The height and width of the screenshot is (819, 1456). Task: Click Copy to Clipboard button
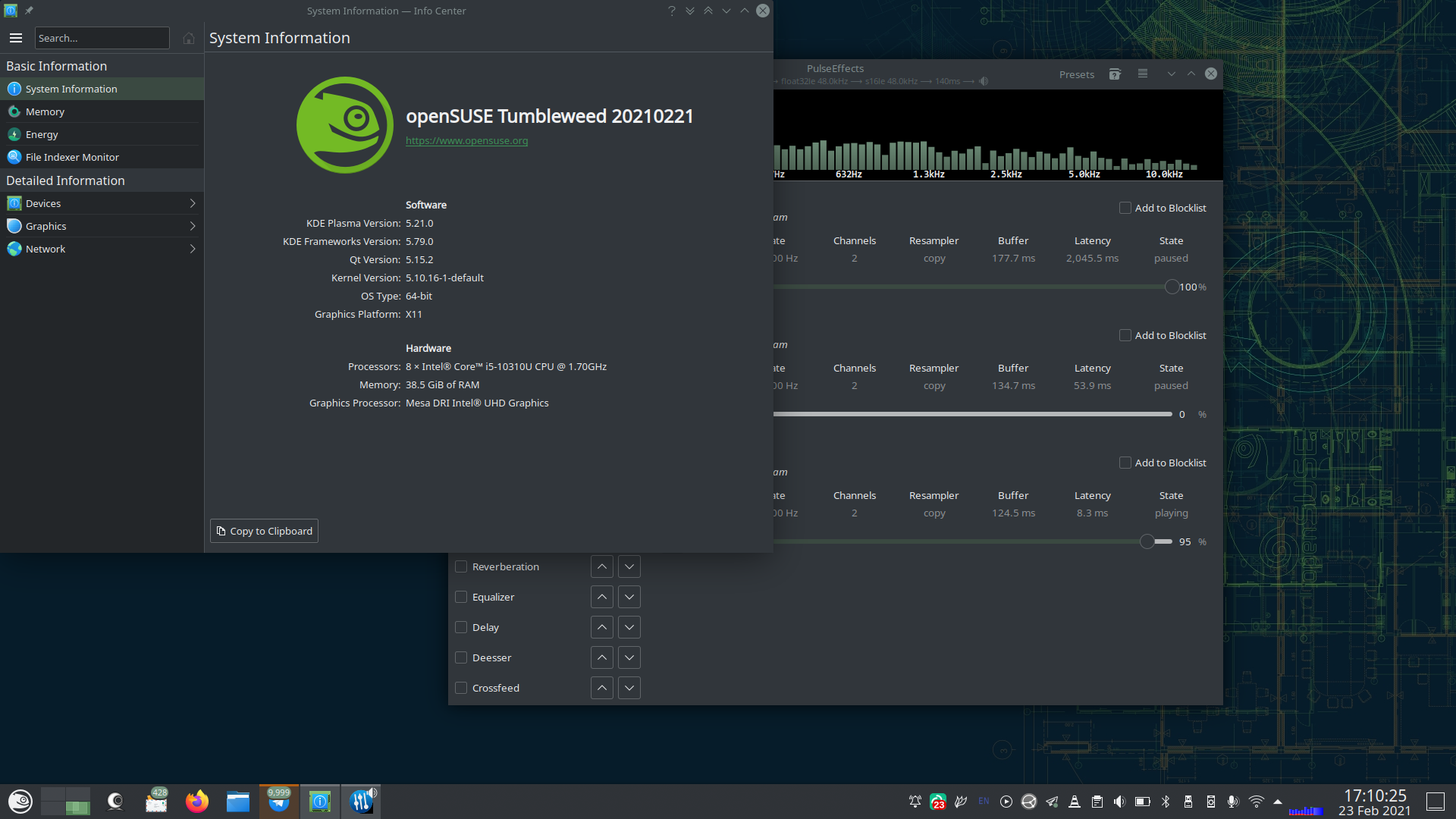(264, 531)
